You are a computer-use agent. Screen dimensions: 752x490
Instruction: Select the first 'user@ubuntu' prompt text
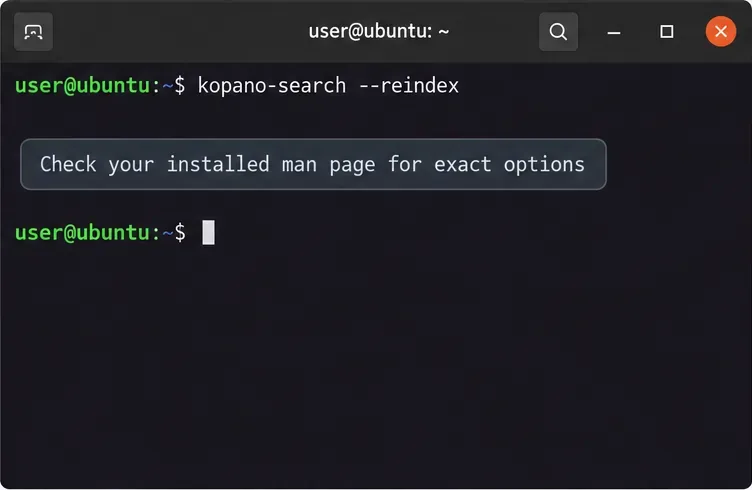point(82,86)
